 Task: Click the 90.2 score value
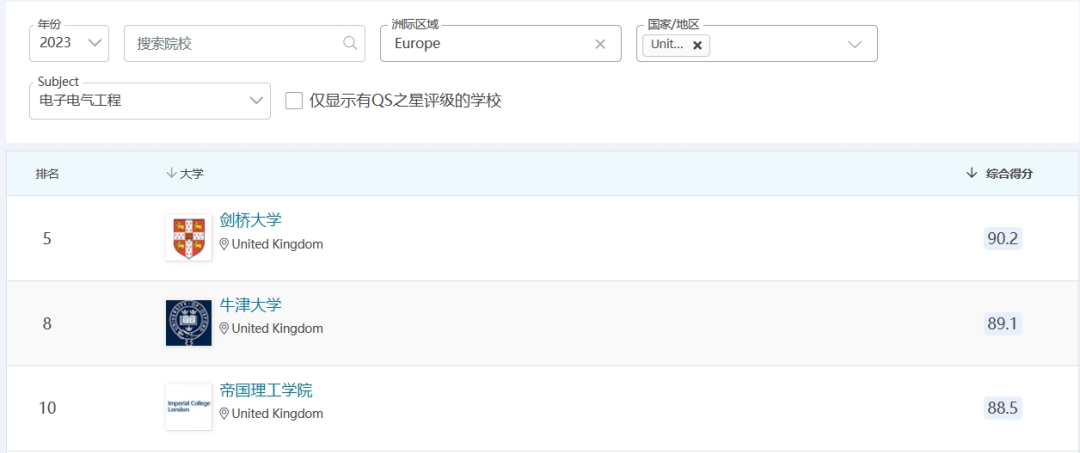1003,239
